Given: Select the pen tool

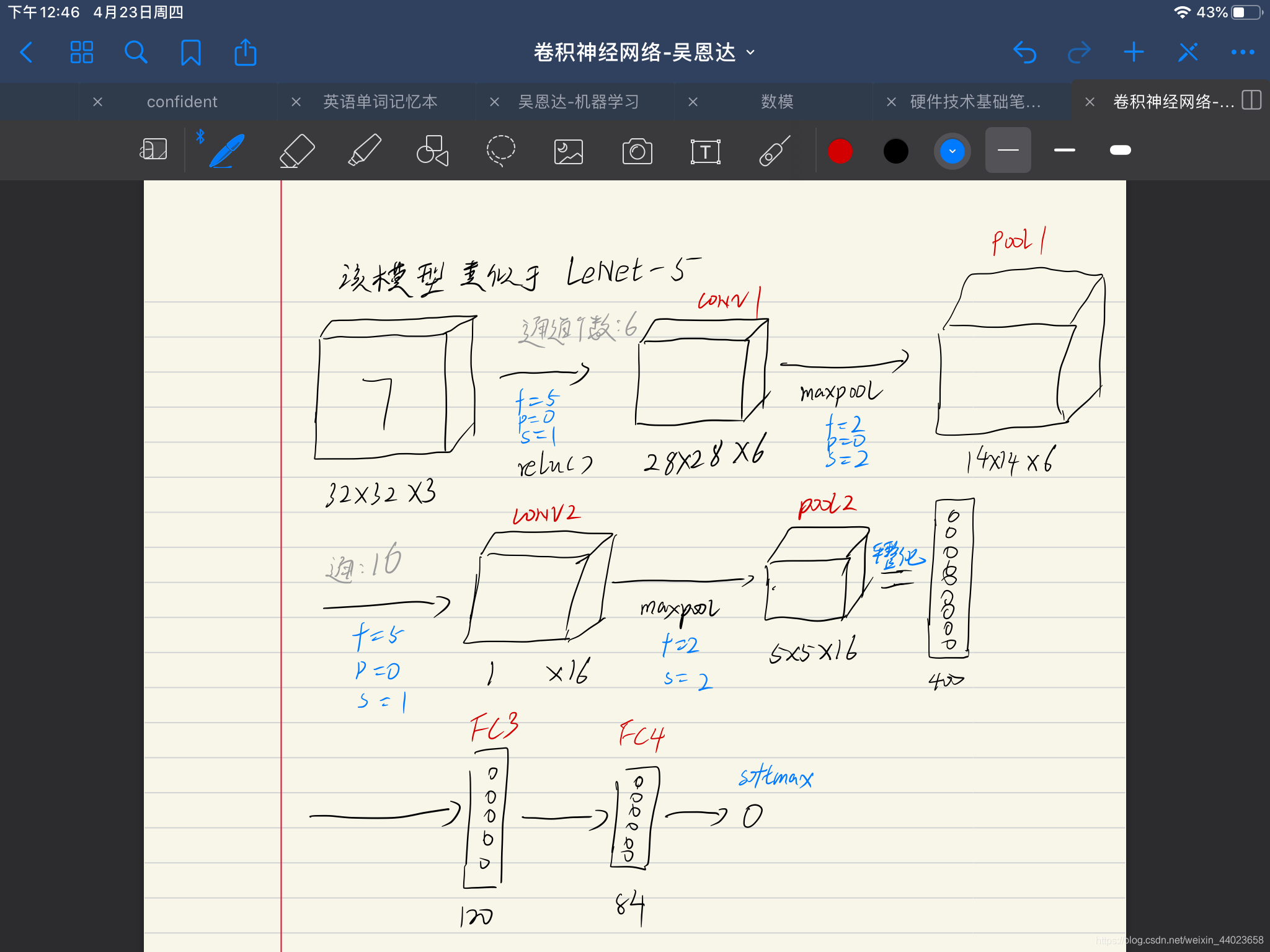Looking at the screenshot, I should 227,150.
